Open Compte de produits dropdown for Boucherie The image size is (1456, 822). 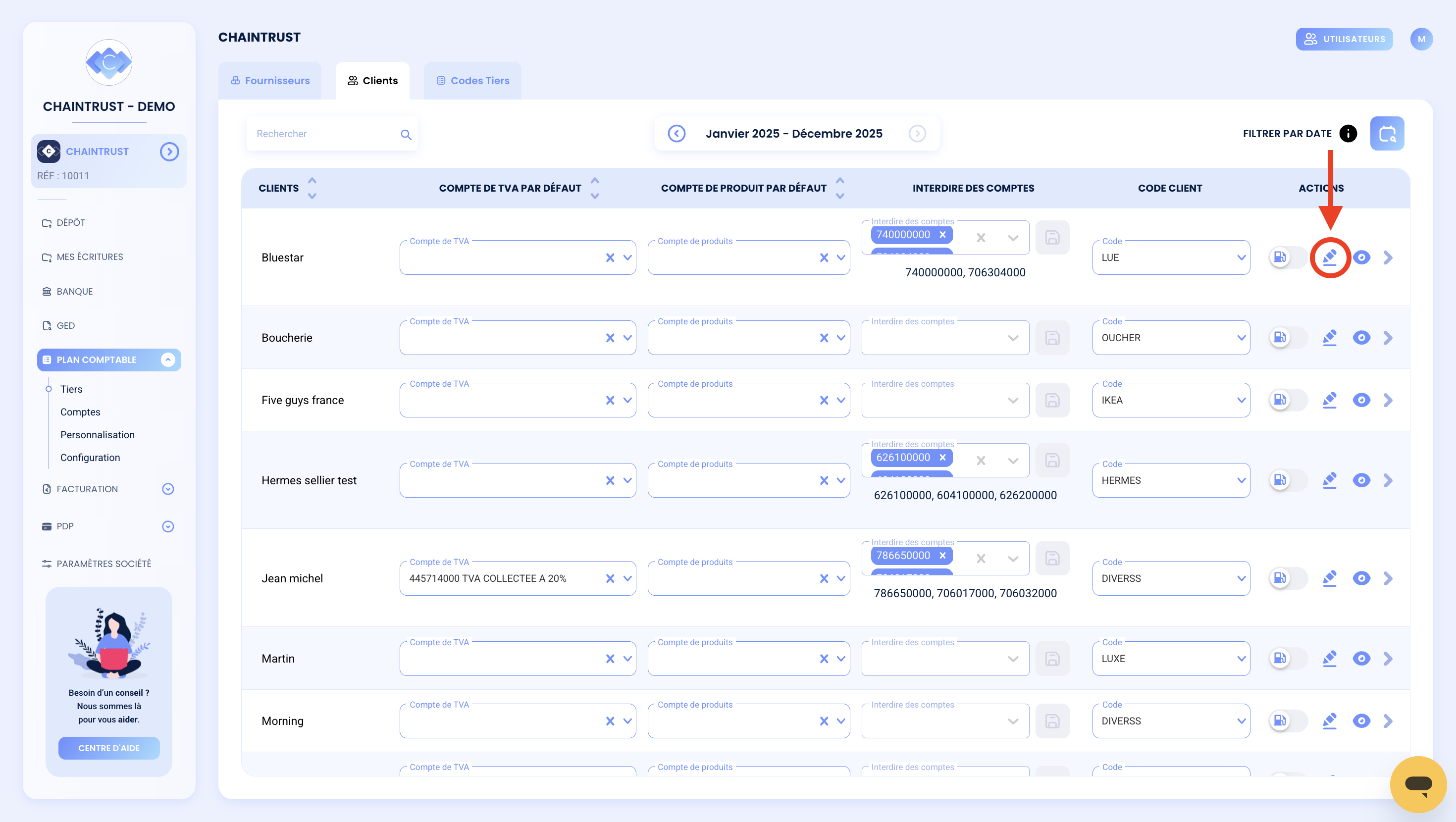[841, 338]
